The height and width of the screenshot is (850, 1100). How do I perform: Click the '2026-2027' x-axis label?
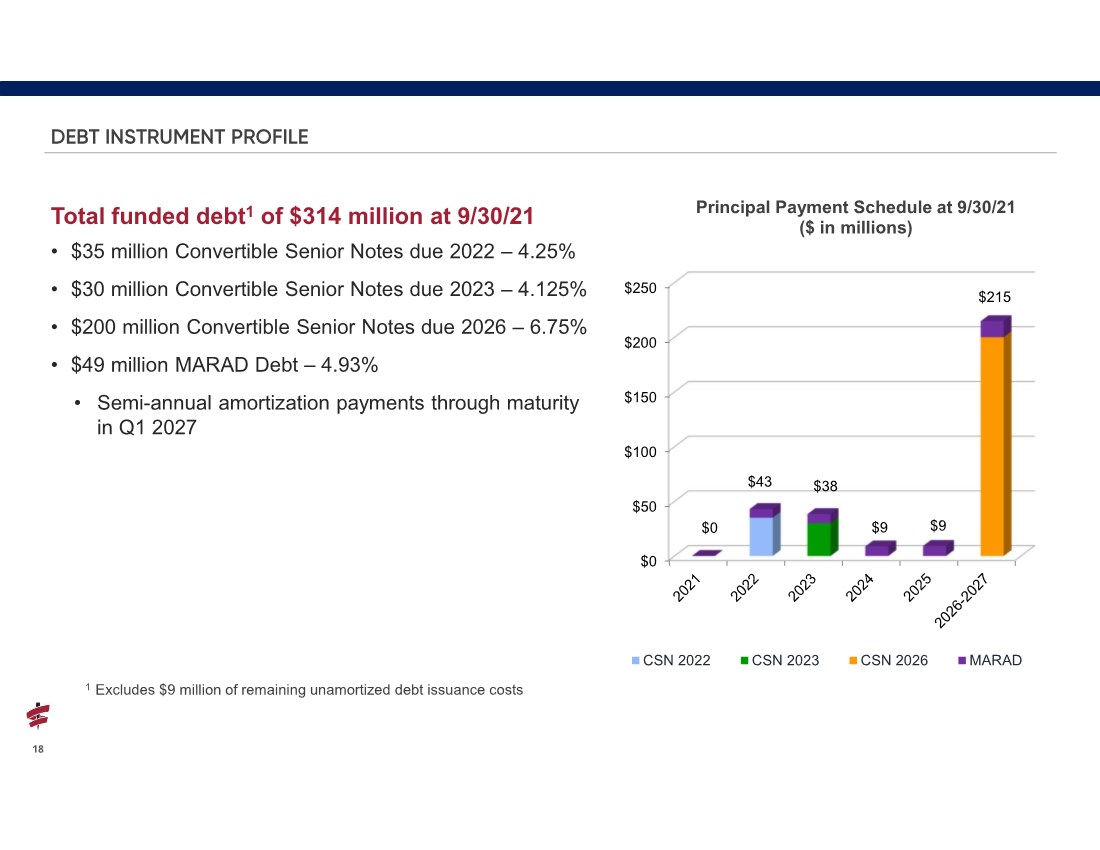point(961,600)
